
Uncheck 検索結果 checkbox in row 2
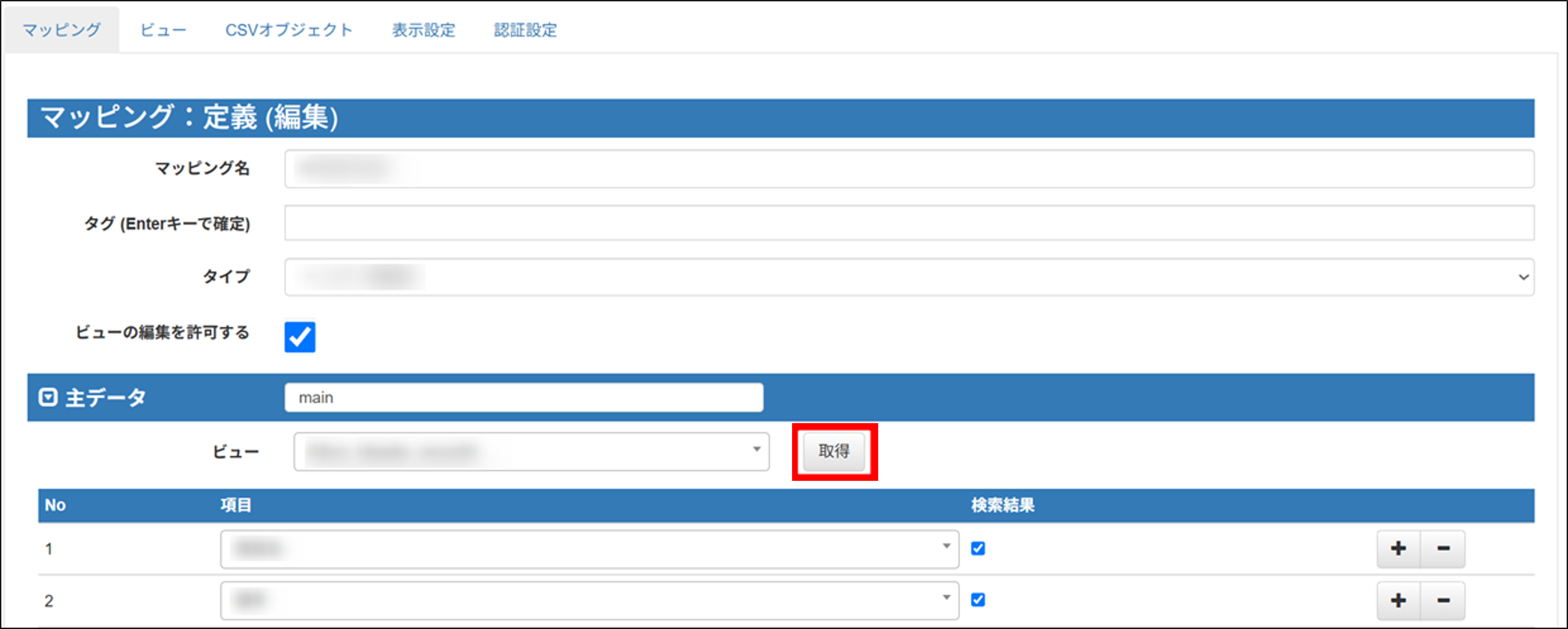[978, 600]
